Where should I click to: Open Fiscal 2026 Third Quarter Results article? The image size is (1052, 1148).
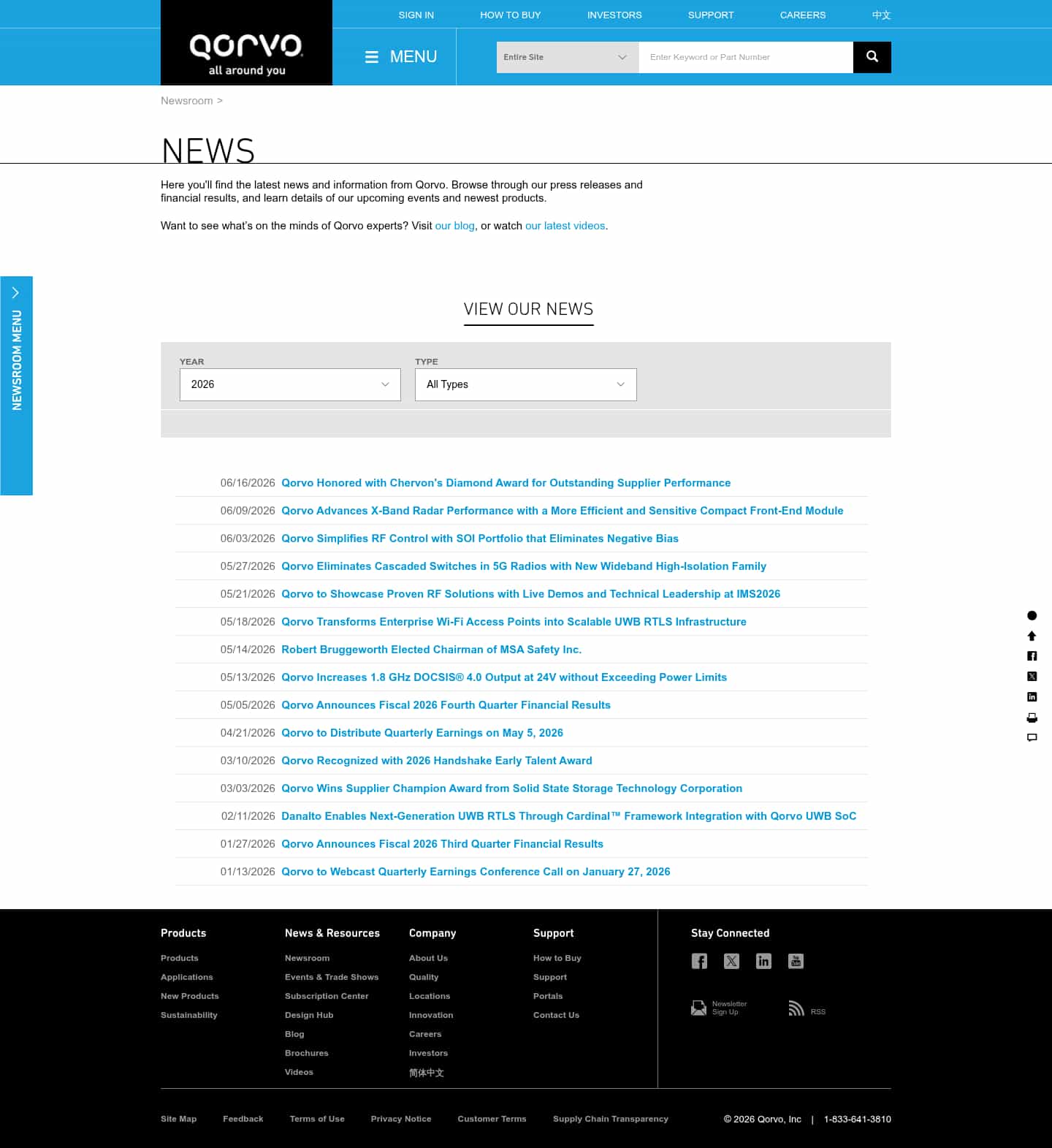pyautogui.click(x=442, y=844)
